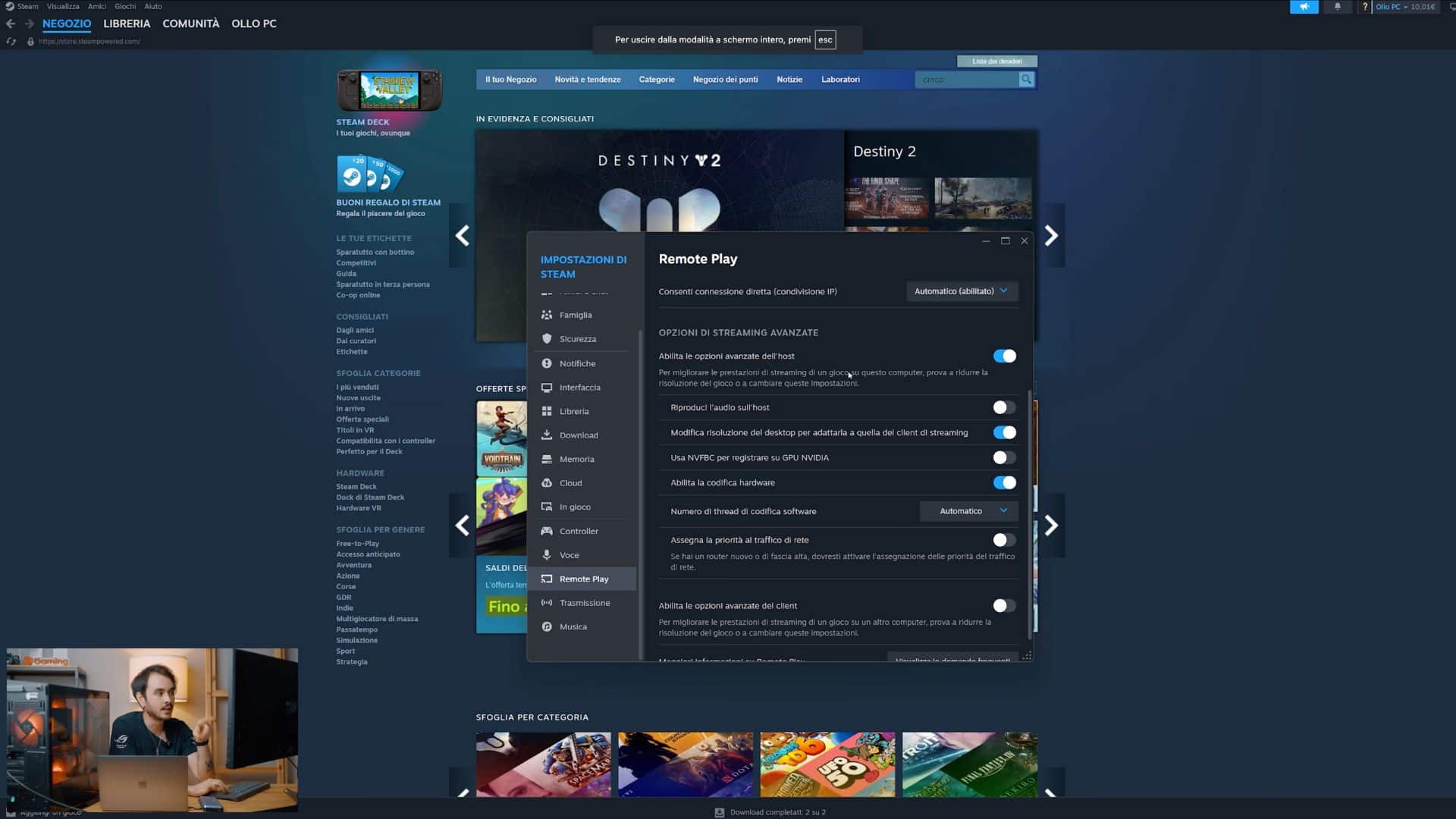Click the notification bell icon
The height and width of the screenshot is (819, 1456).
tap(1338, 7)
